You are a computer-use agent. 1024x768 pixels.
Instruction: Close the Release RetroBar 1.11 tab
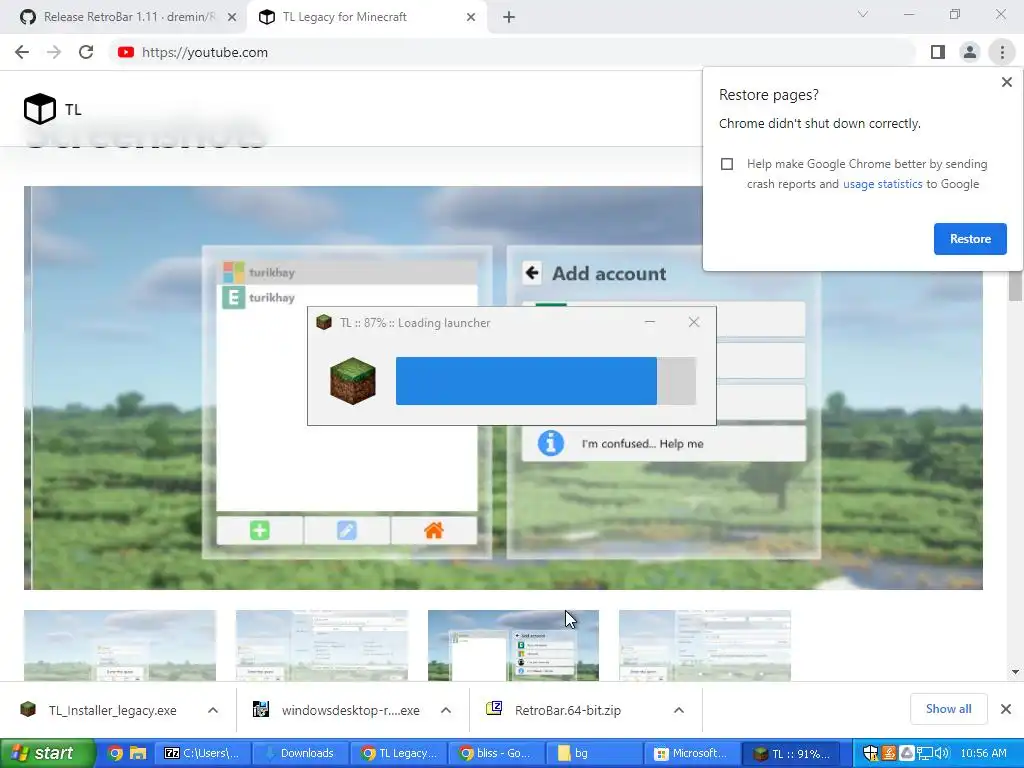pos(232,17)
